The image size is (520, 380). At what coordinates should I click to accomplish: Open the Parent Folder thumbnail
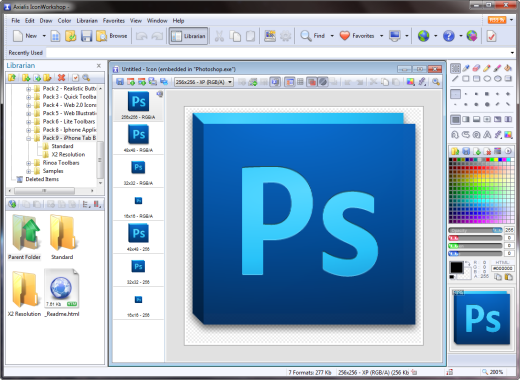(25, 237)
